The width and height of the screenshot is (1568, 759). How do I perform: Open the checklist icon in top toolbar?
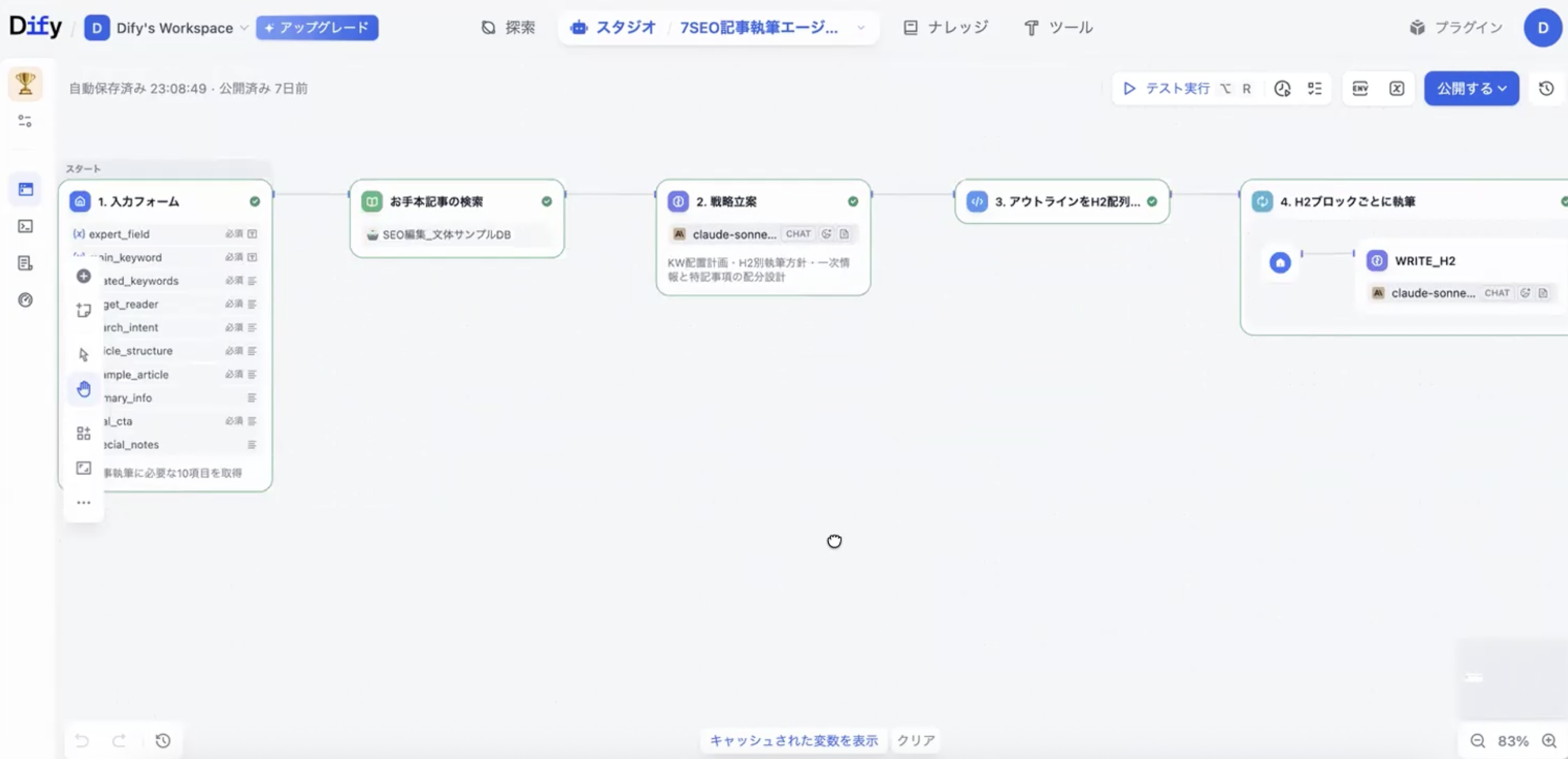1315,89
